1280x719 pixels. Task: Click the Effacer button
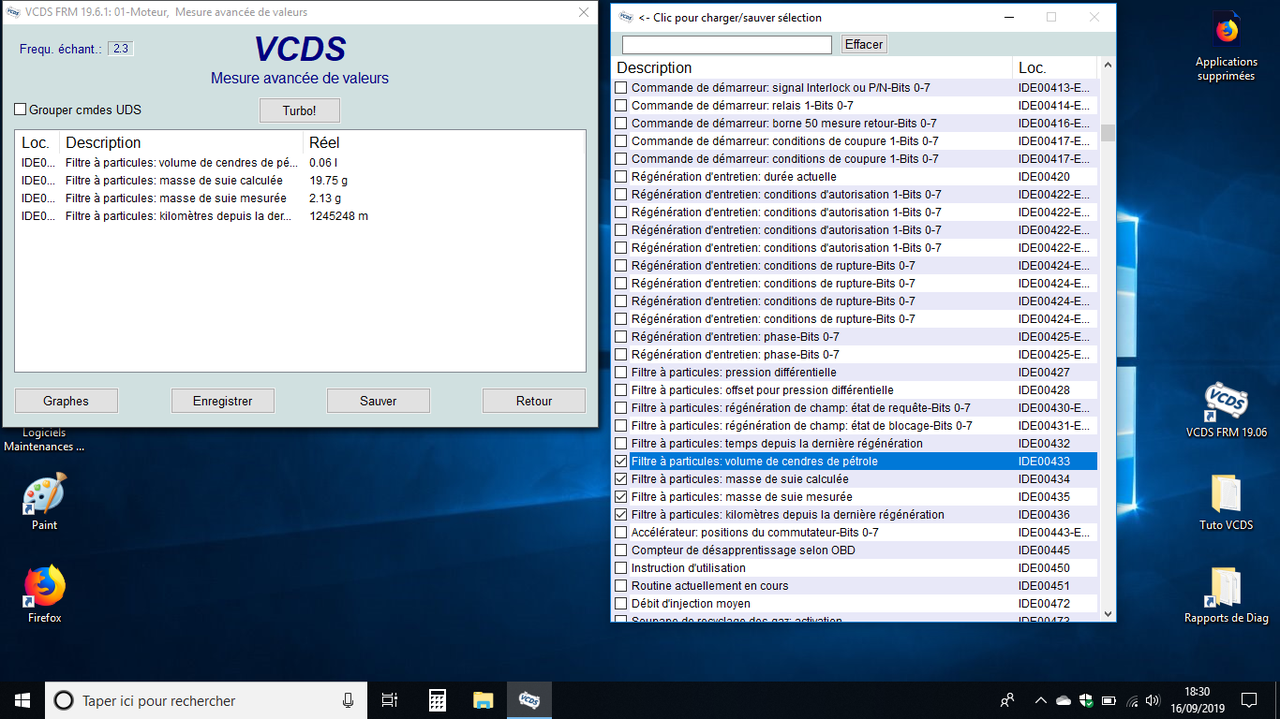click(x=864, y=44)
